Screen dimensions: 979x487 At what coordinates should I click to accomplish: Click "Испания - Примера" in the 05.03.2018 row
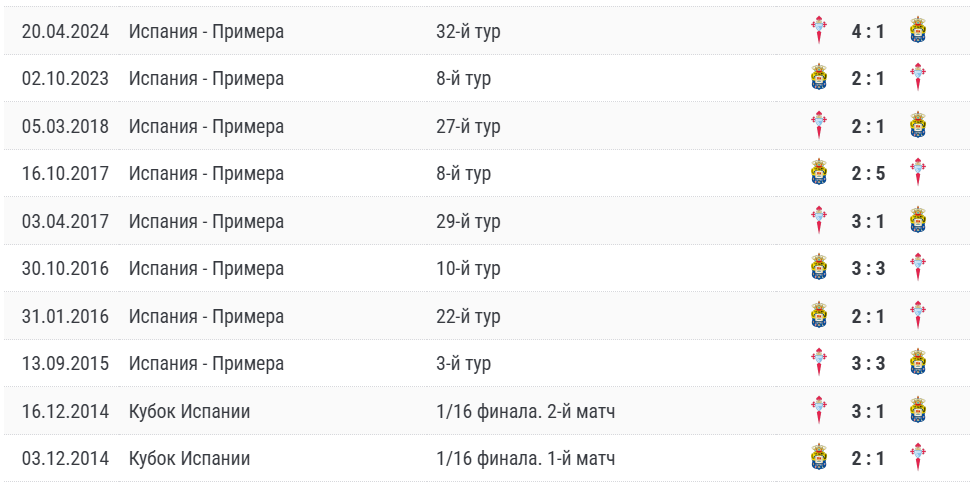pyautogui.click(x=206, y=126)
